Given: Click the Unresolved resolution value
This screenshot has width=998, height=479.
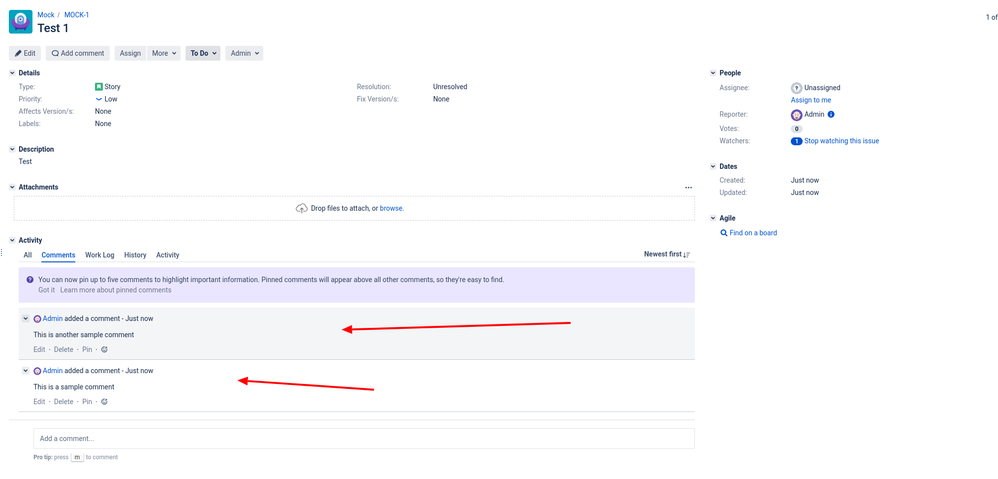Looking at the screenshot, I should 450,87.
